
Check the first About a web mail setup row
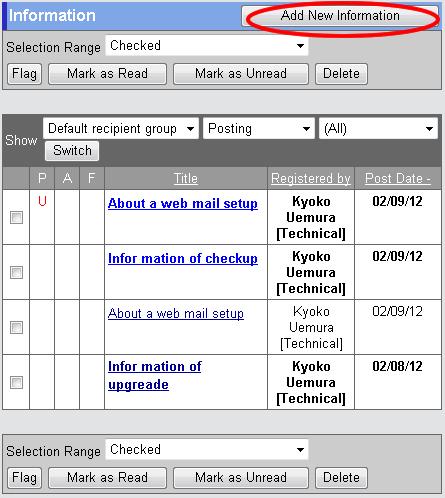click(x=16, y=217)
